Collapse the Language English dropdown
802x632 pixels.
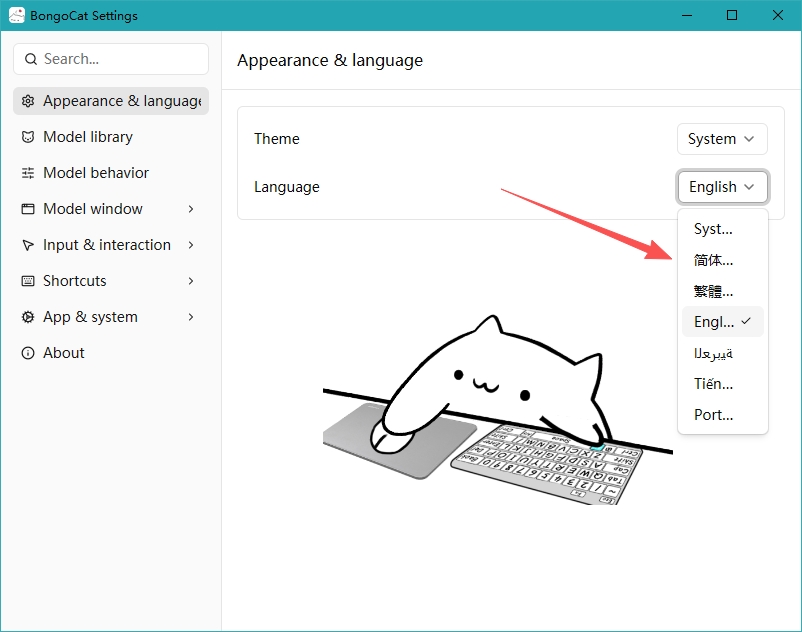coord(722,187)
